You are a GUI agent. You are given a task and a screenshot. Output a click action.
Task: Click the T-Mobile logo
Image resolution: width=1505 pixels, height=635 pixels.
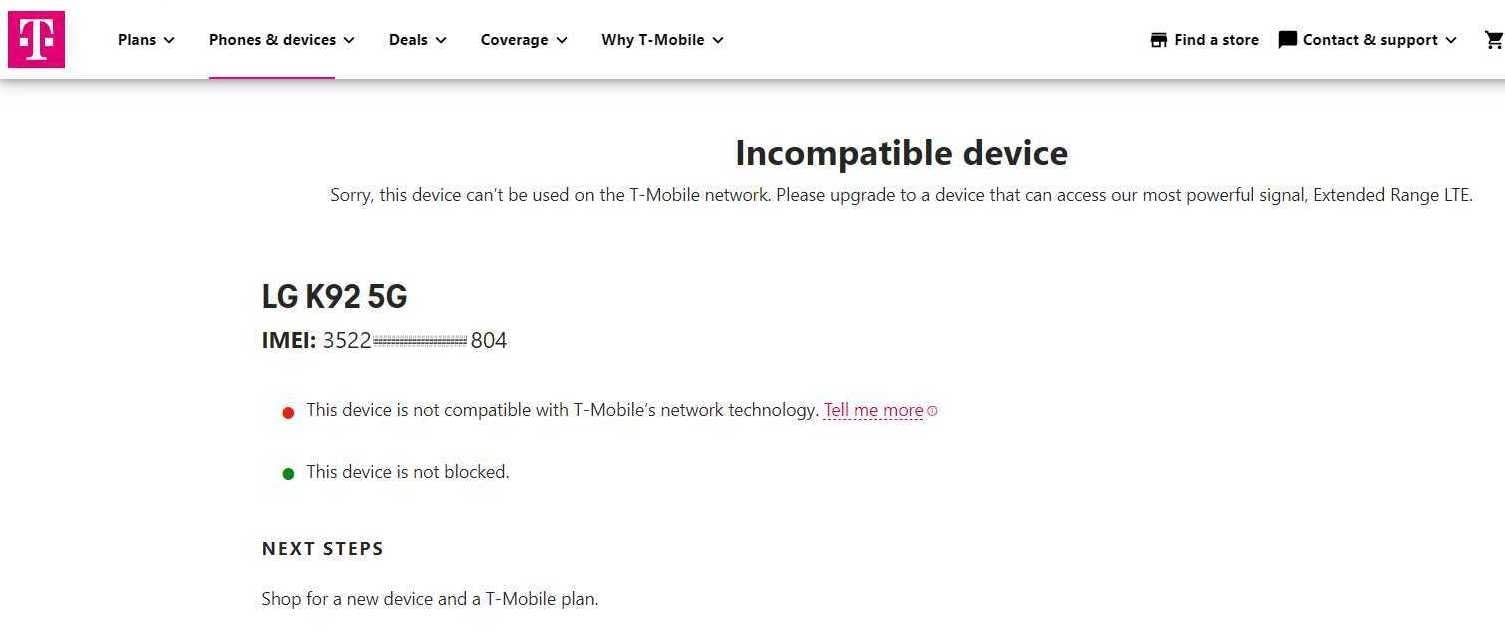pyautogui.click(x=36, y=40)
